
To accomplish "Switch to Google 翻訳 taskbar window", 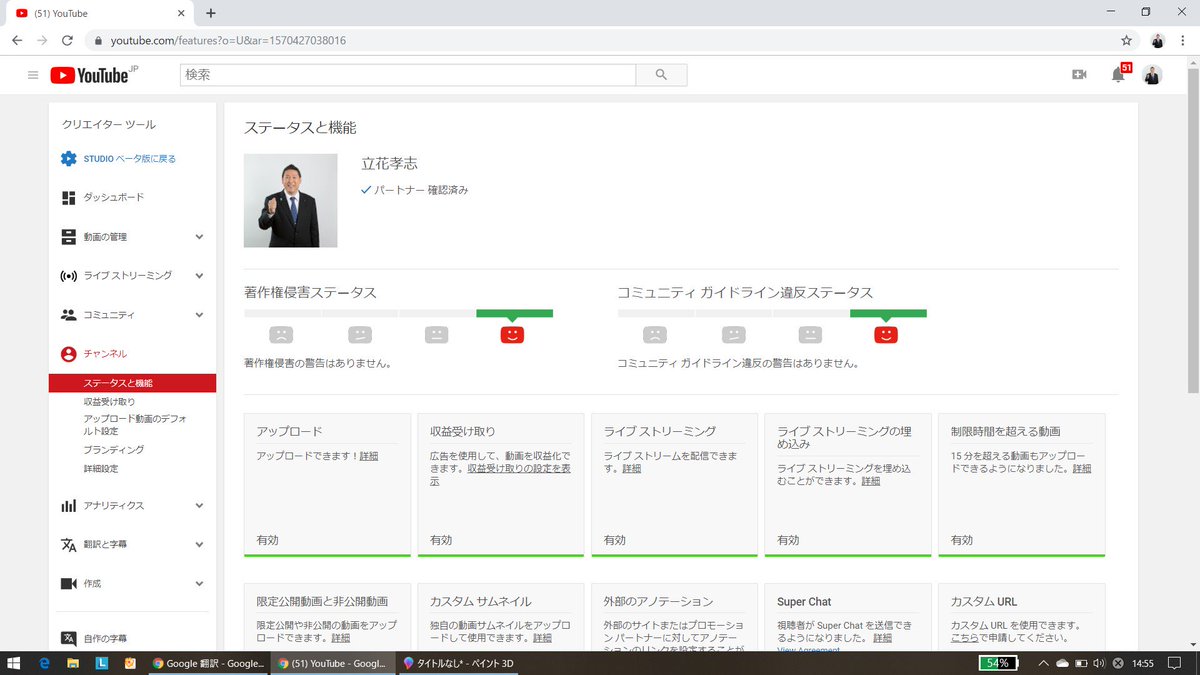I will pos(207,663).
